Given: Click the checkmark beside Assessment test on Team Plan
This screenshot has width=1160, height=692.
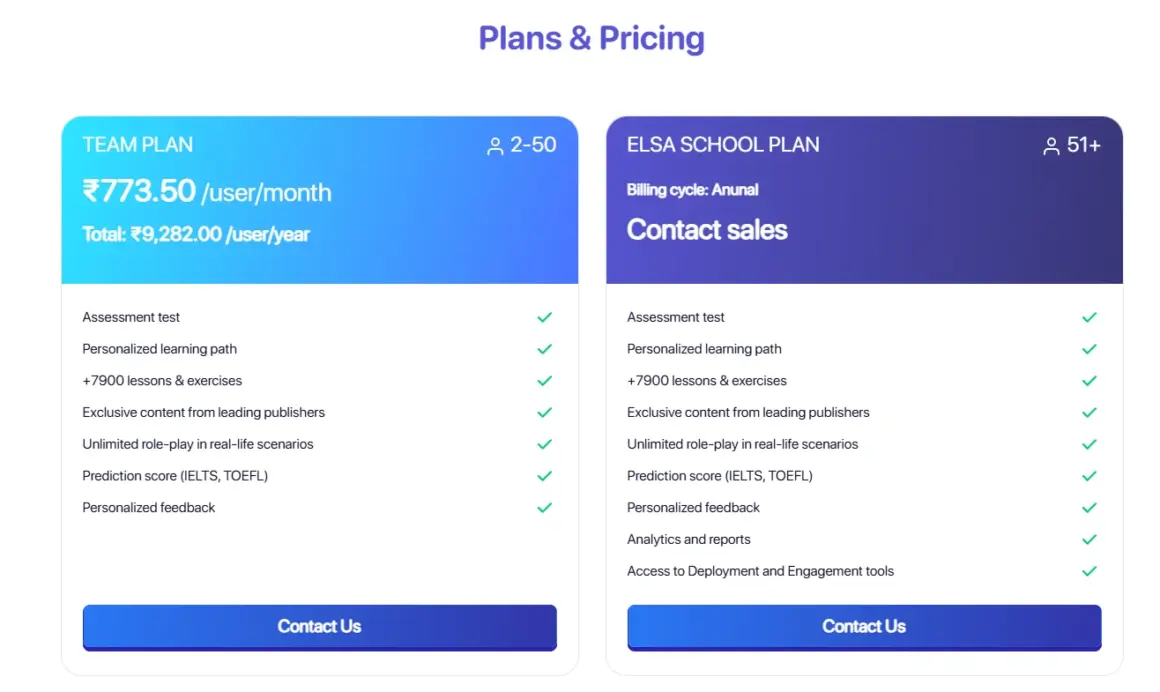Looking at the screenshot, I should click(x=545, y=317).
